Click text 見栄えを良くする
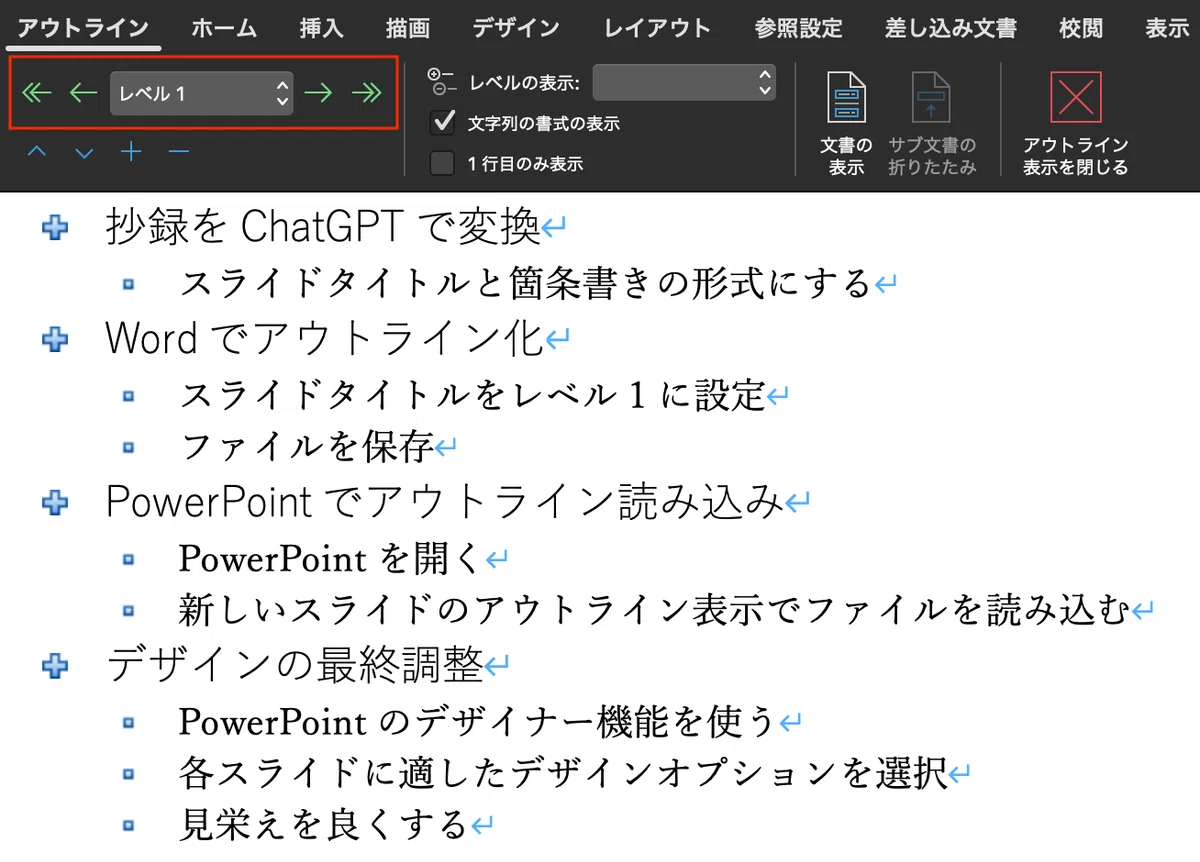Screen dimensions: 1200x862 click(x=325, y=825)
